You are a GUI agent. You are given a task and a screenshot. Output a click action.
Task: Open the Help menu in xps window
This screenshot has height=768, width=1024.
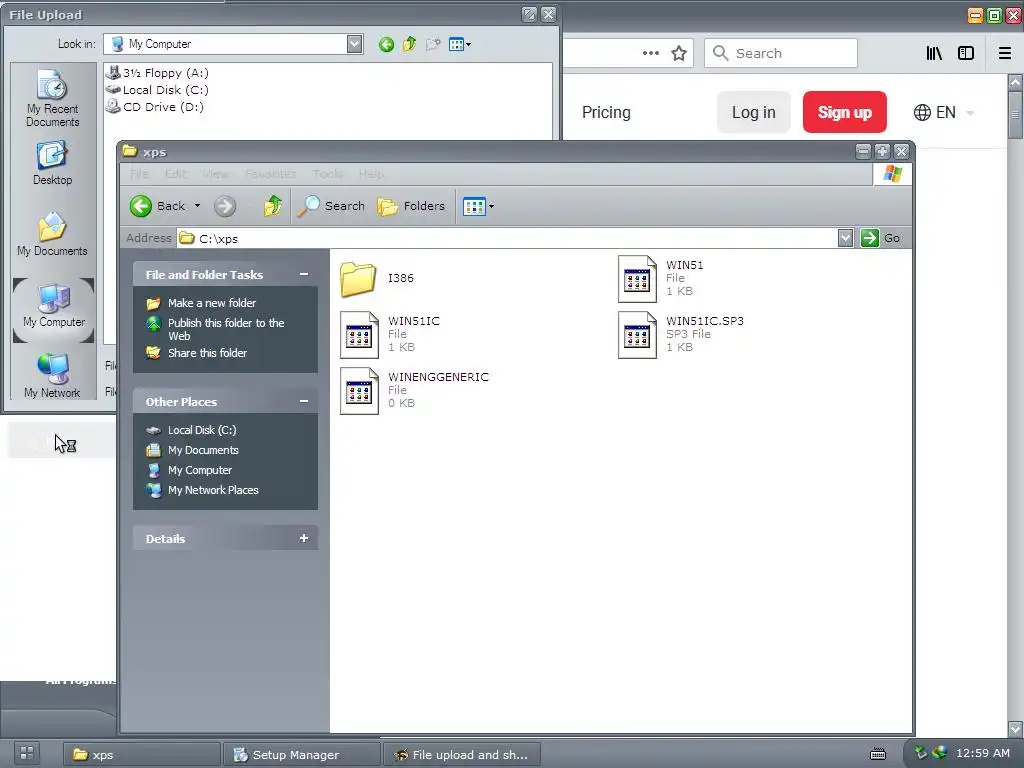[x=371, y=174]
